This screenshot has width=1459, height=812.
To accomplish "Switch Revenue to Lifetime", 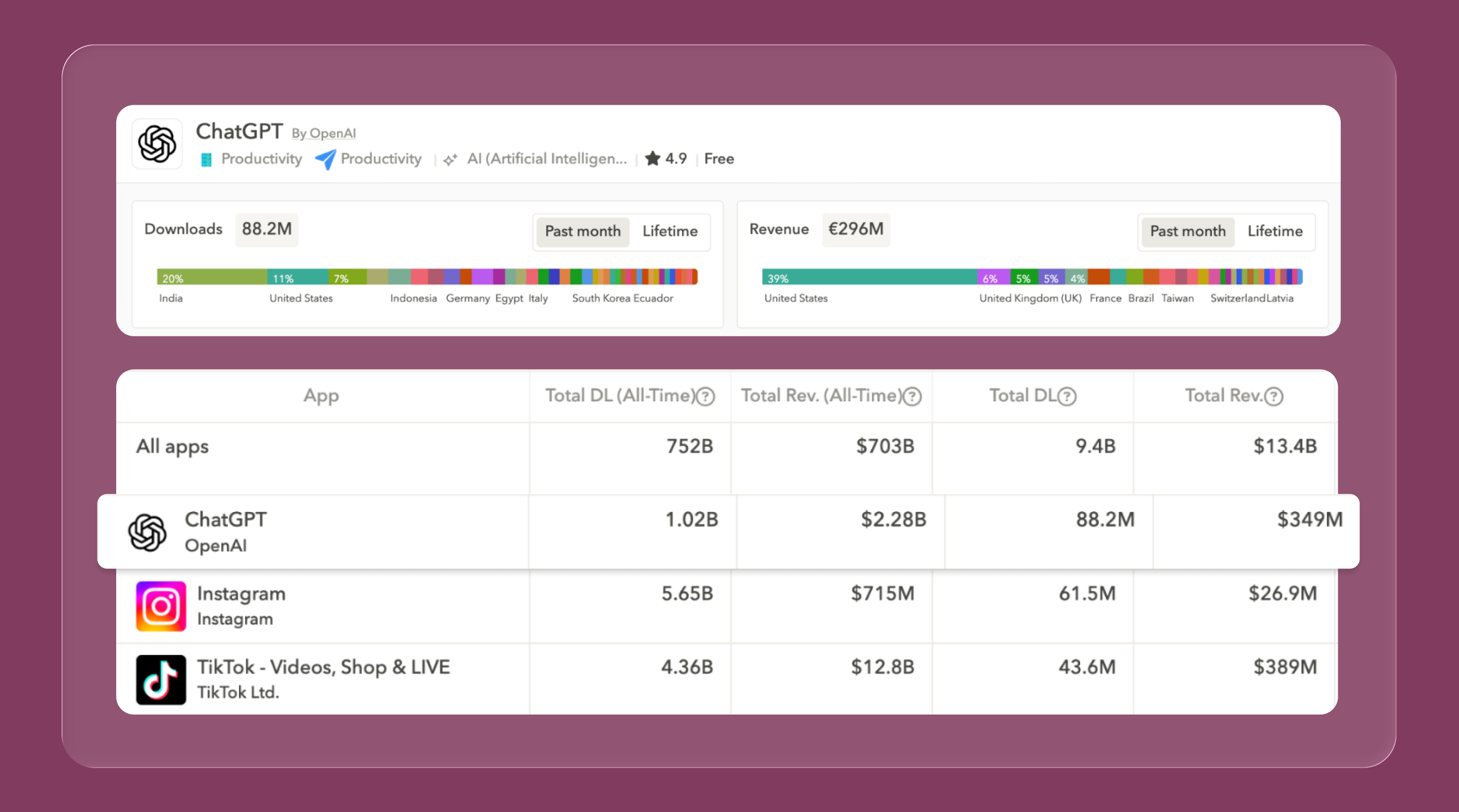I will [1275, 231].
